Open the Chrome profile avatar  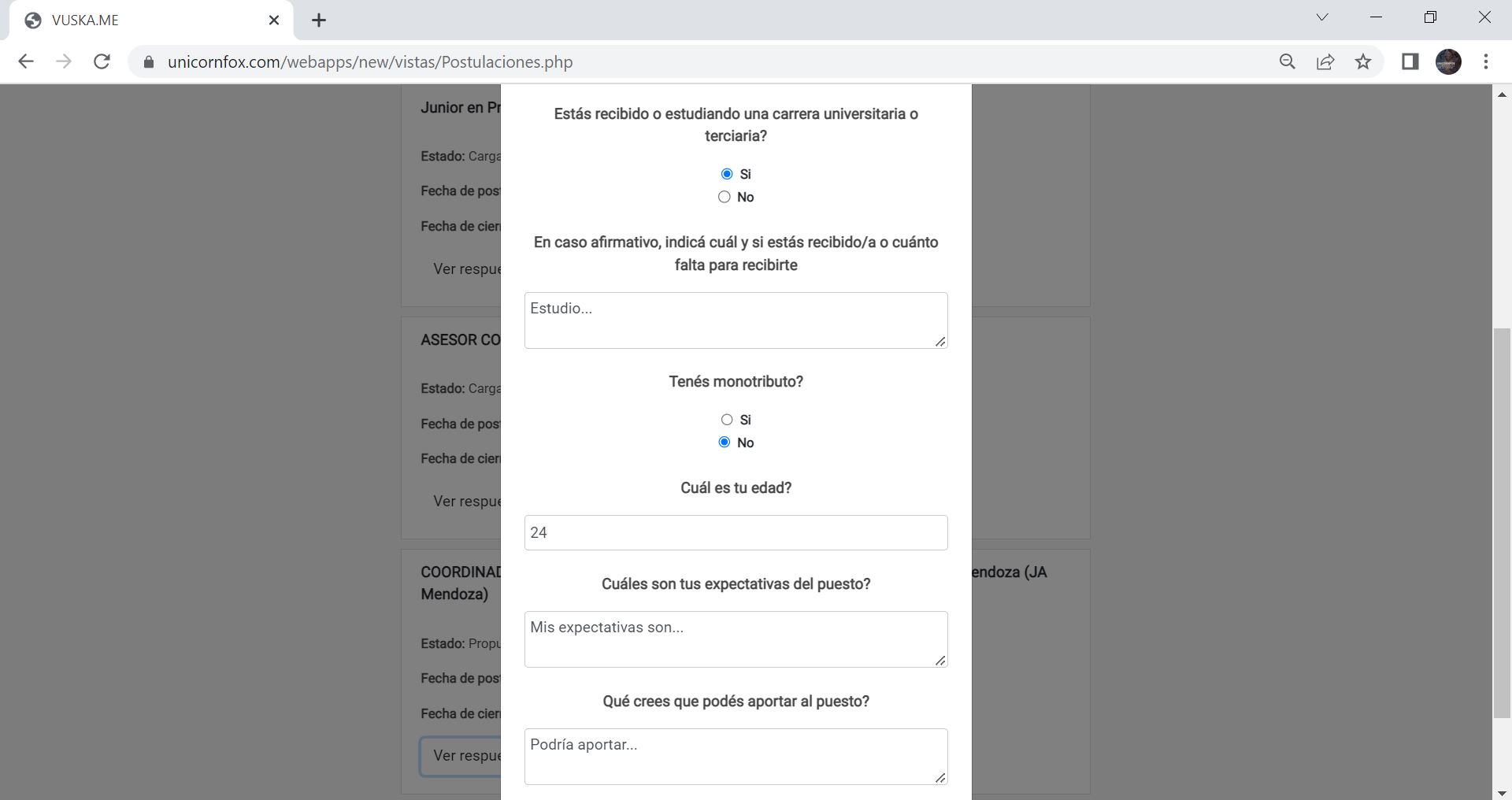point(1448,61)
